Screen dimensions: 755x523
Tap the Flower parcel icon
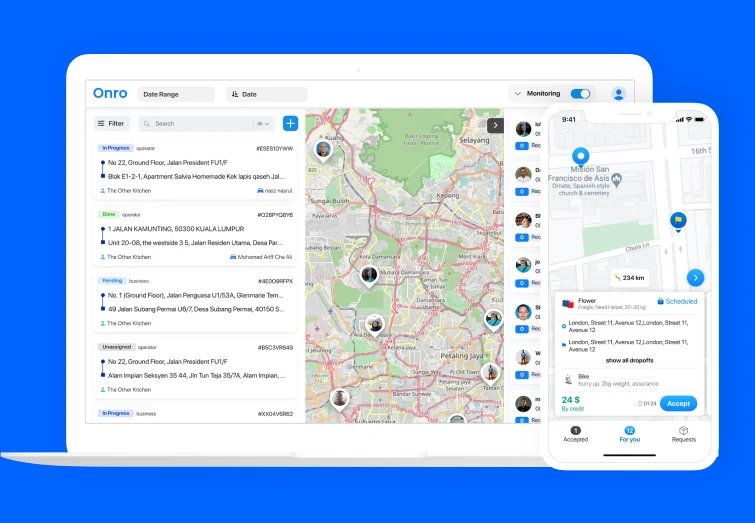tap(568, 304)
